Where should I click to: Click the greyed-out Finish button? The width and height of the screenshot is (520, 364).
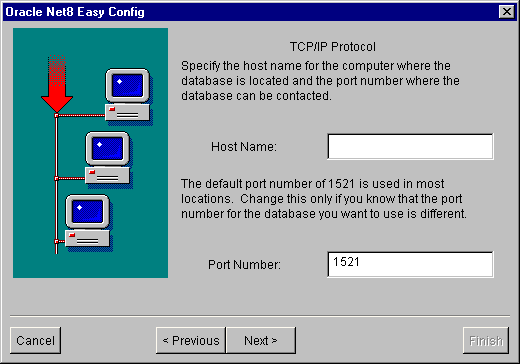[x=486, y=340]
